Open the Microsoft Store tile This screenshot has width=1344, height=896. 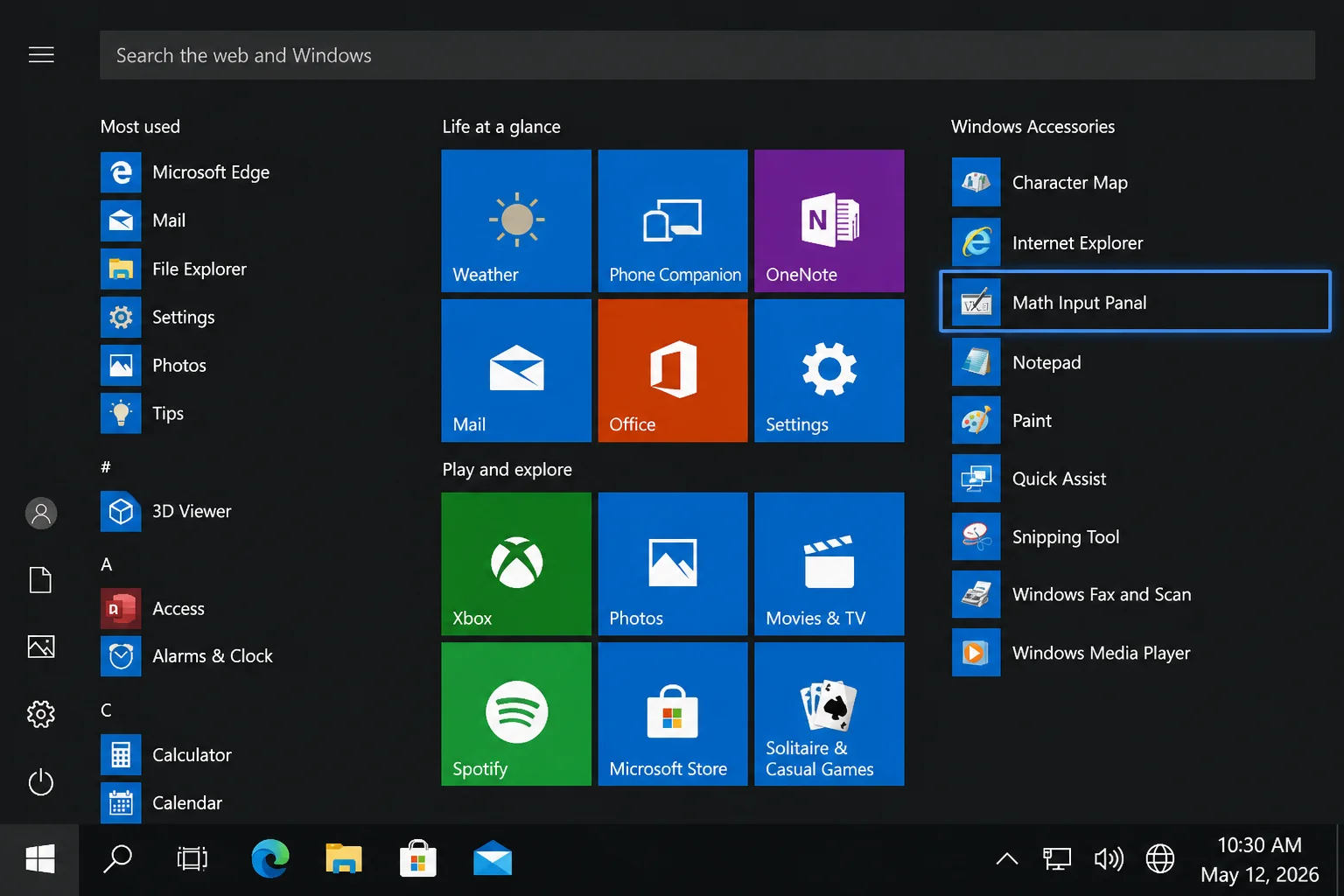point(673,714)
